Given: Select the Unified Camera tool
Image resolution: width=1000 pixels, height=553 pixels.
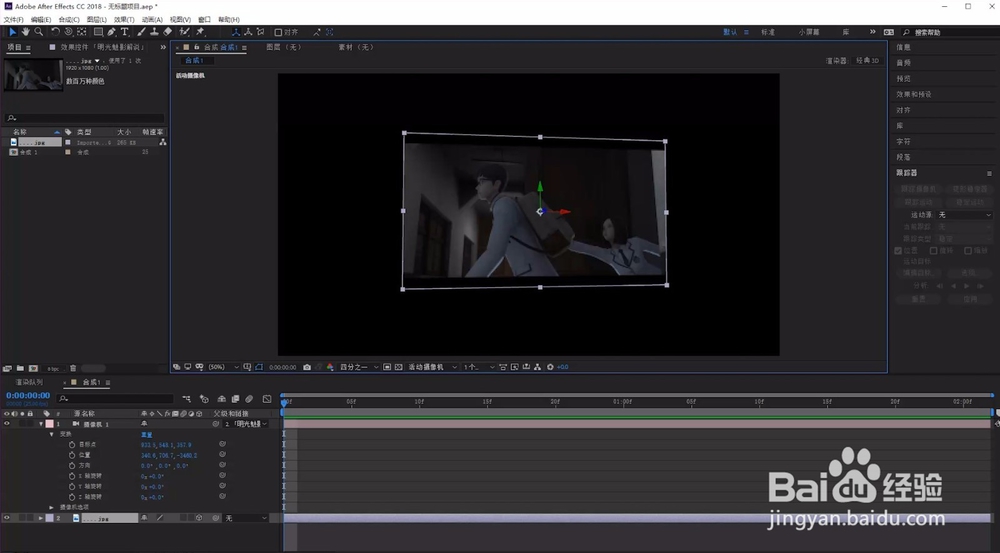Looking at the screenshot, I should [68, 31].
